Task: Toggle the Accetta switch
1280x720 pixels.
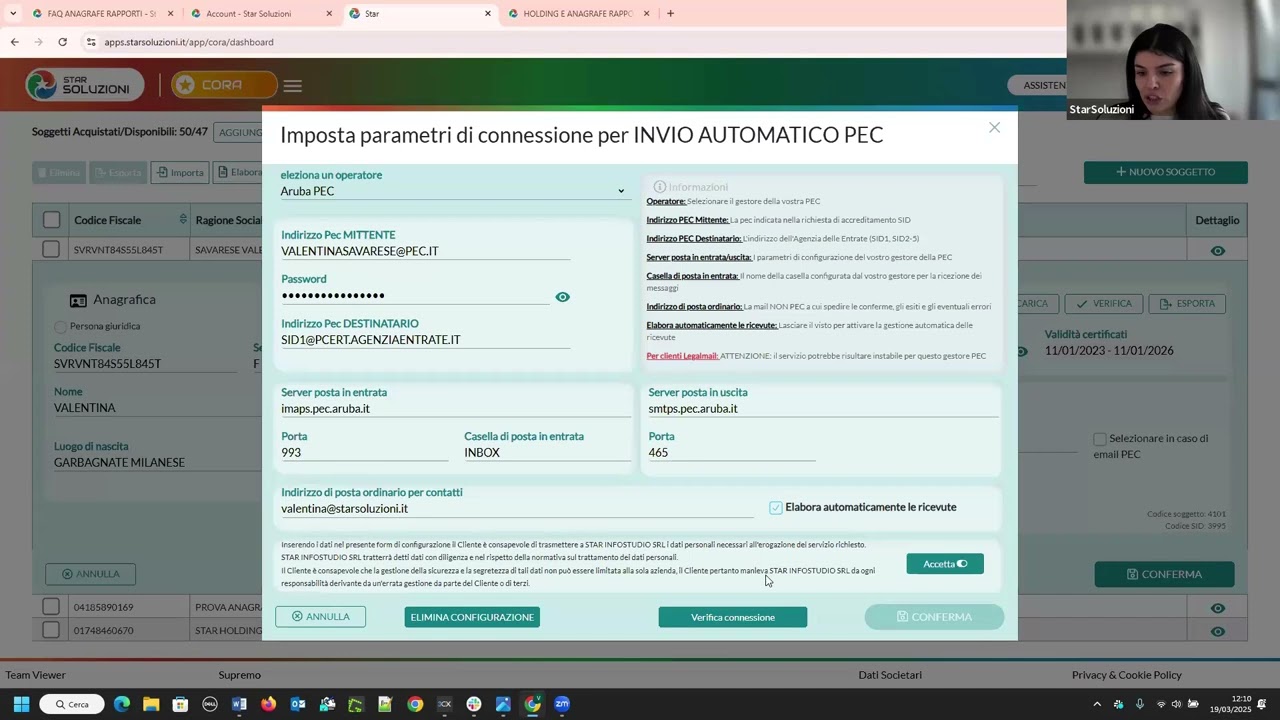Action: click(945, 564)
